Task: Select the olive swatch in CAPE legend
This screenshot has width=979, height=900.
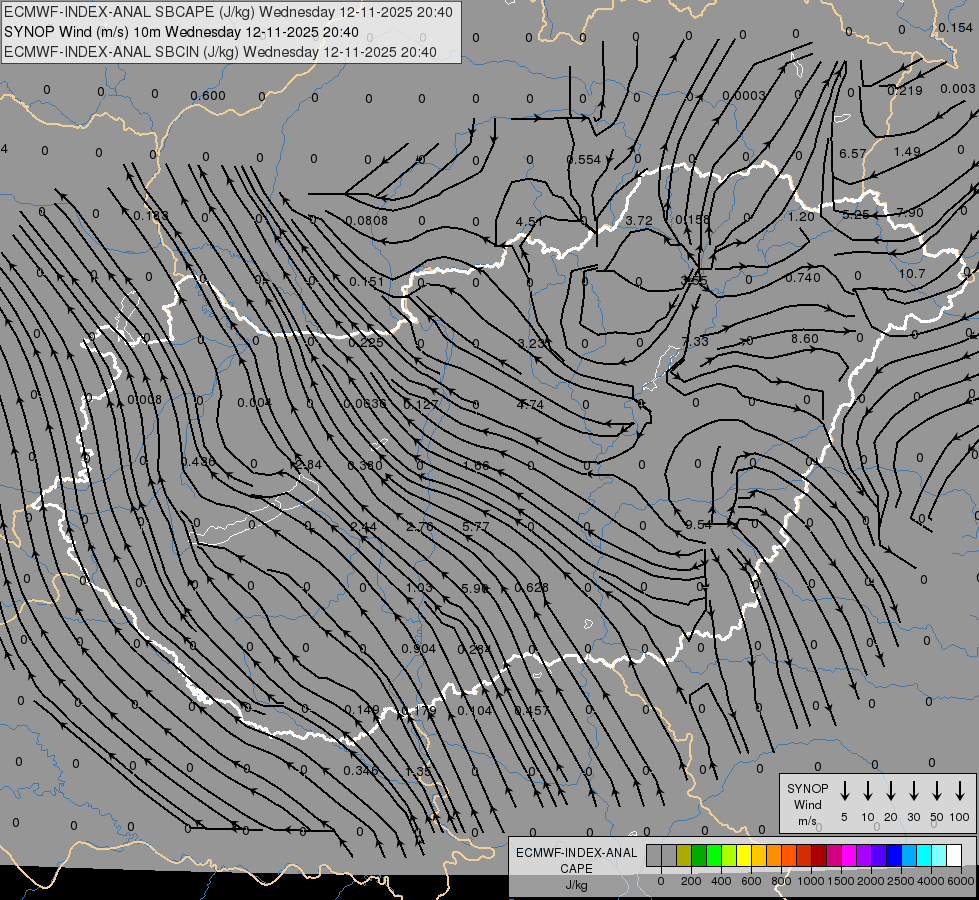Action: pyautogui.click(x=684, y=855)
